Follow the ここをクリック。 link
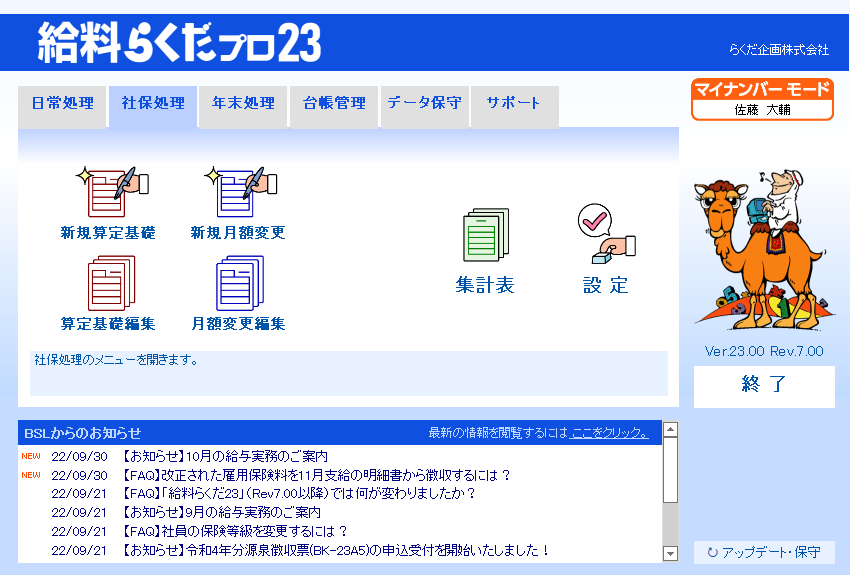The width and height of the screenshot is (850, 575). pos(610,433)
